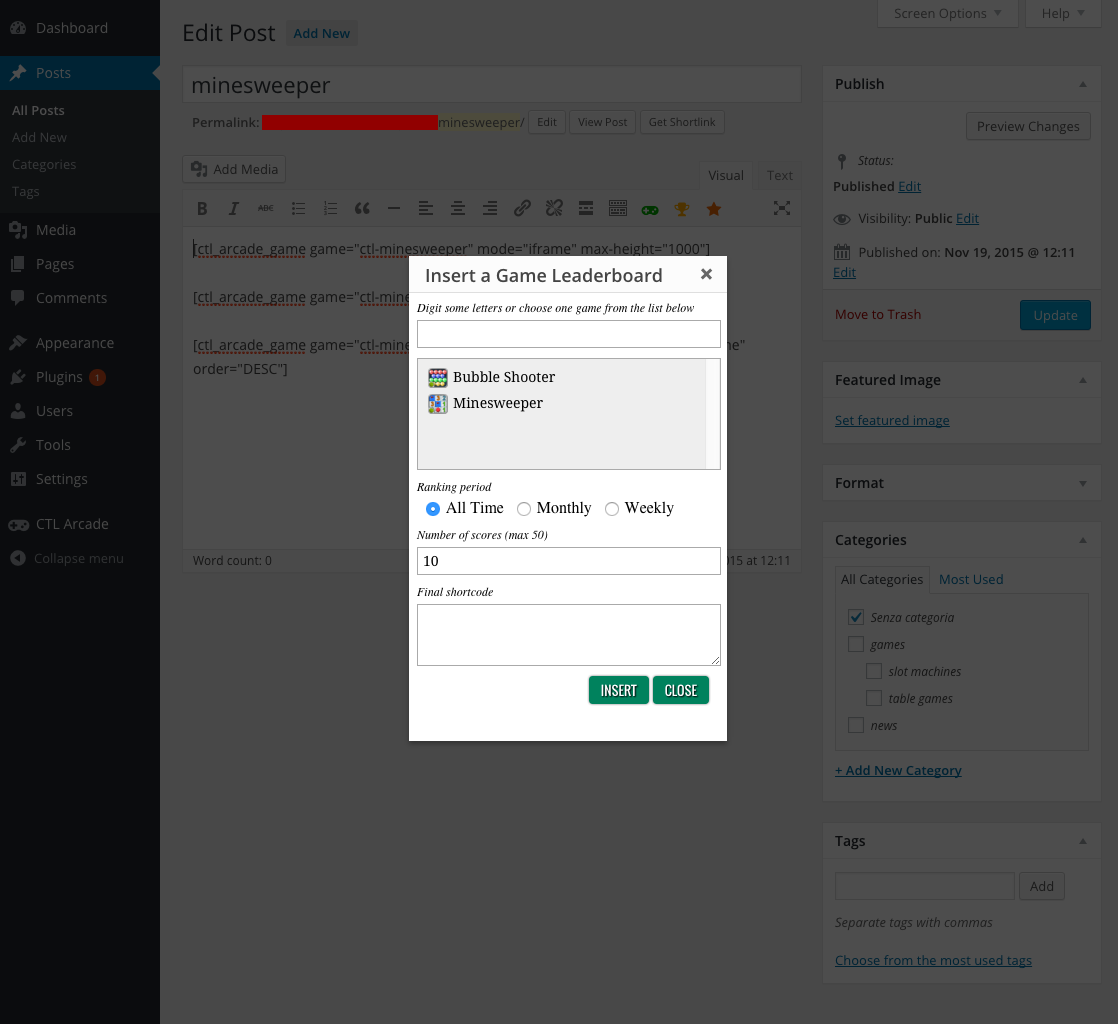
Task: Check the games category checkbox
Action: tap(855, 644)
